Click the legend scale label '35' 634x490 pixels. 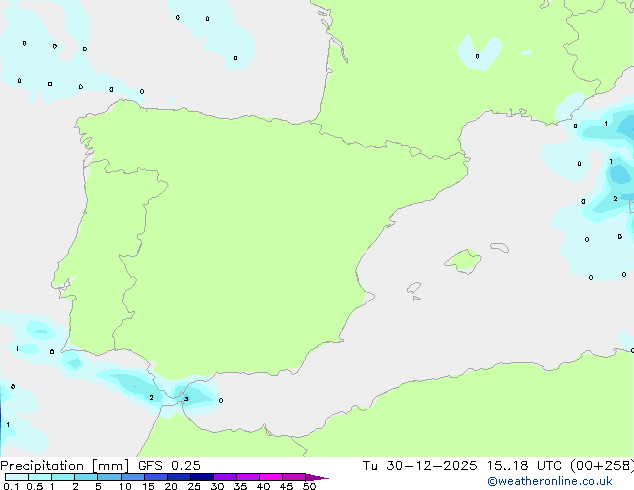coord(240,486)
